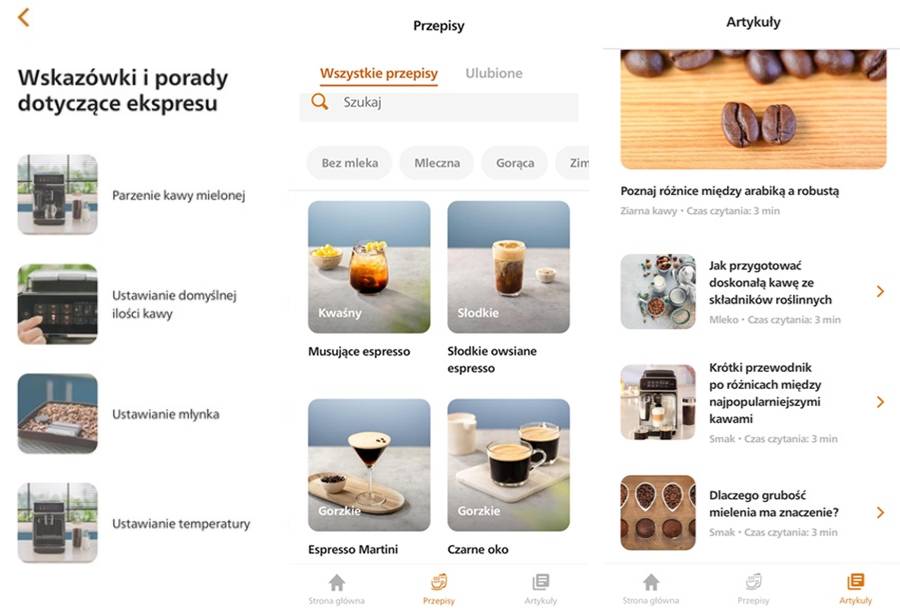Screen dimensions: 900x611
Task: Expand the grind thickness article chevron
Action: pos(880,512)
